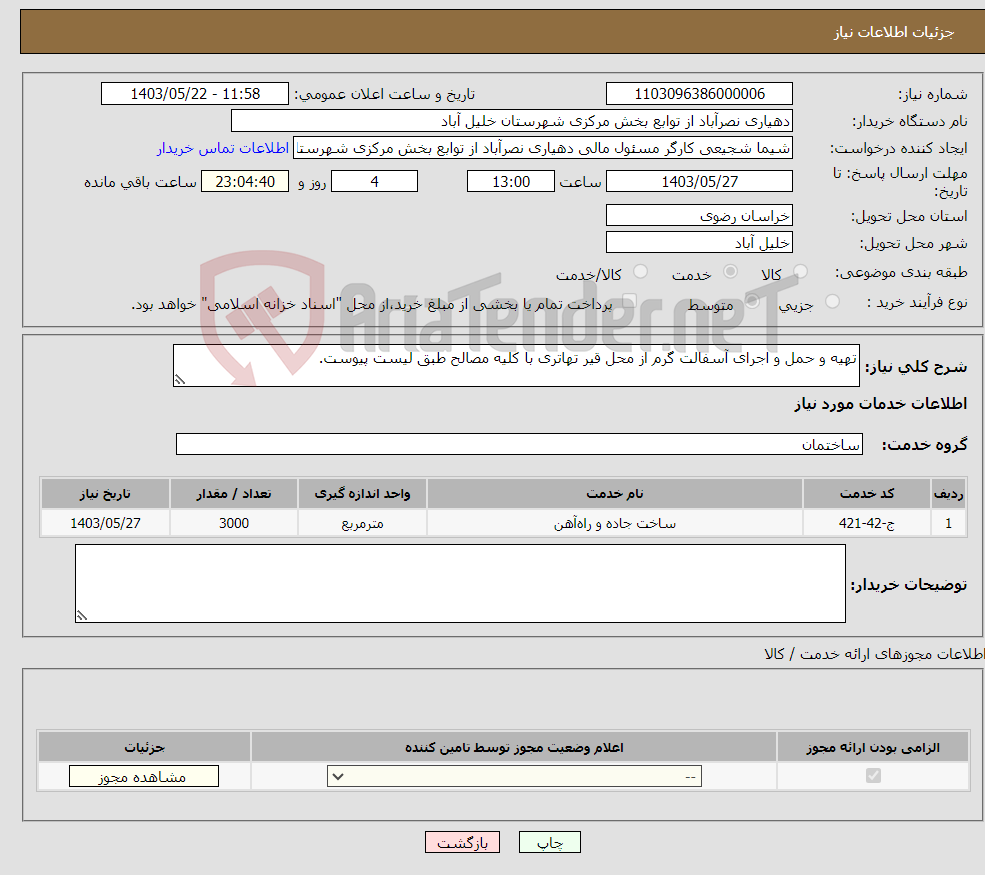The image size is (985, 875).
Task: Toggle the mandatory license checkbox
Action: 873,776
